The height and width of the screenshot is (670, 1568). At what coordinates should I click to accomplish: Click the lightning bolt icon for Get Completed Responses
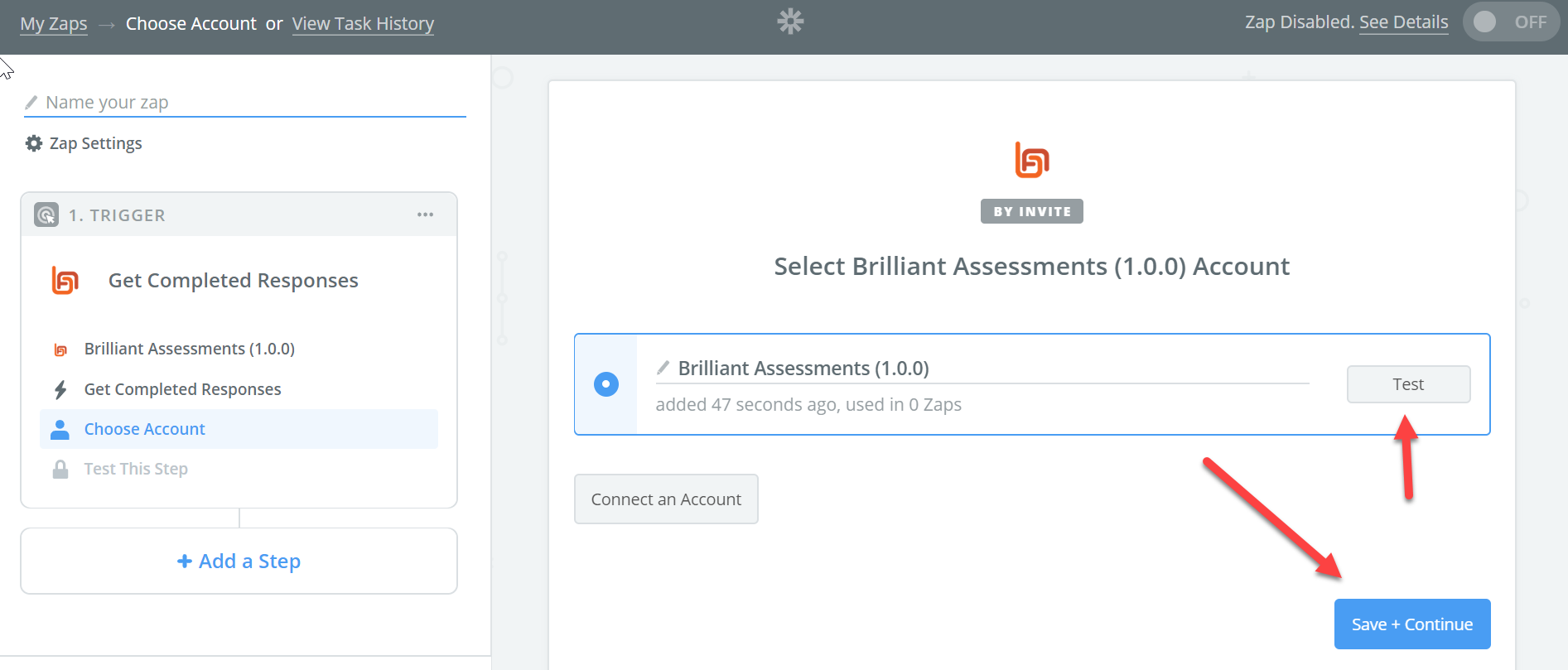(x=60, y=389)
